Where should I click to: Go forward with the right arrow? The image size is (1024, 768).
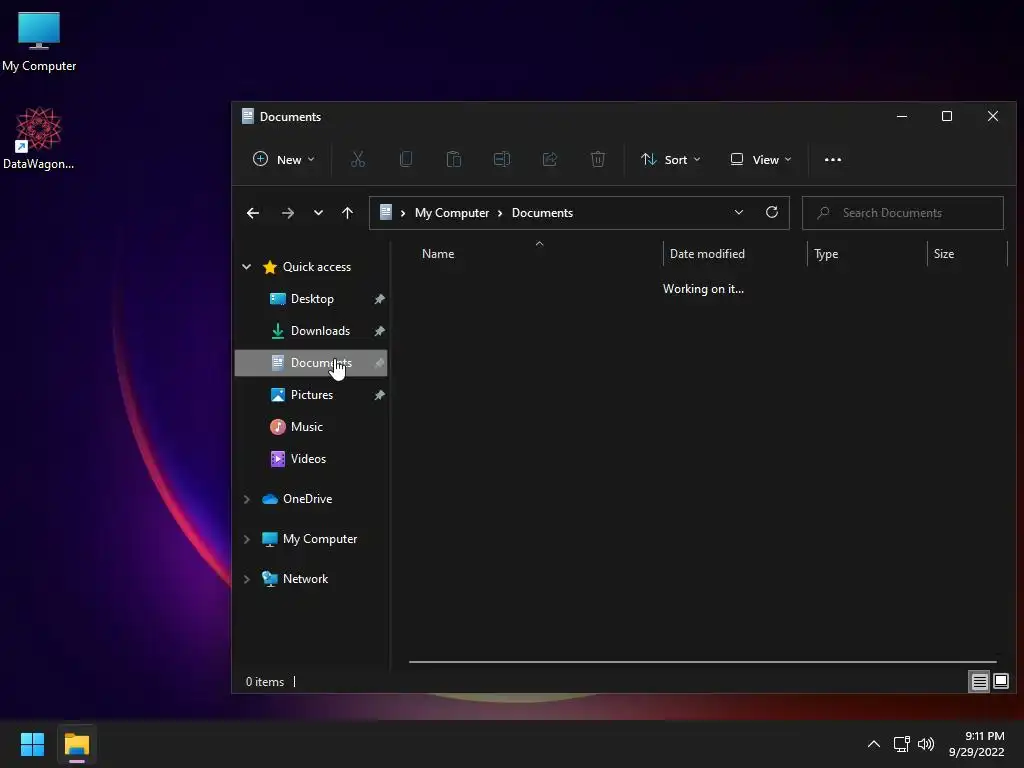[x=287, y=213]
